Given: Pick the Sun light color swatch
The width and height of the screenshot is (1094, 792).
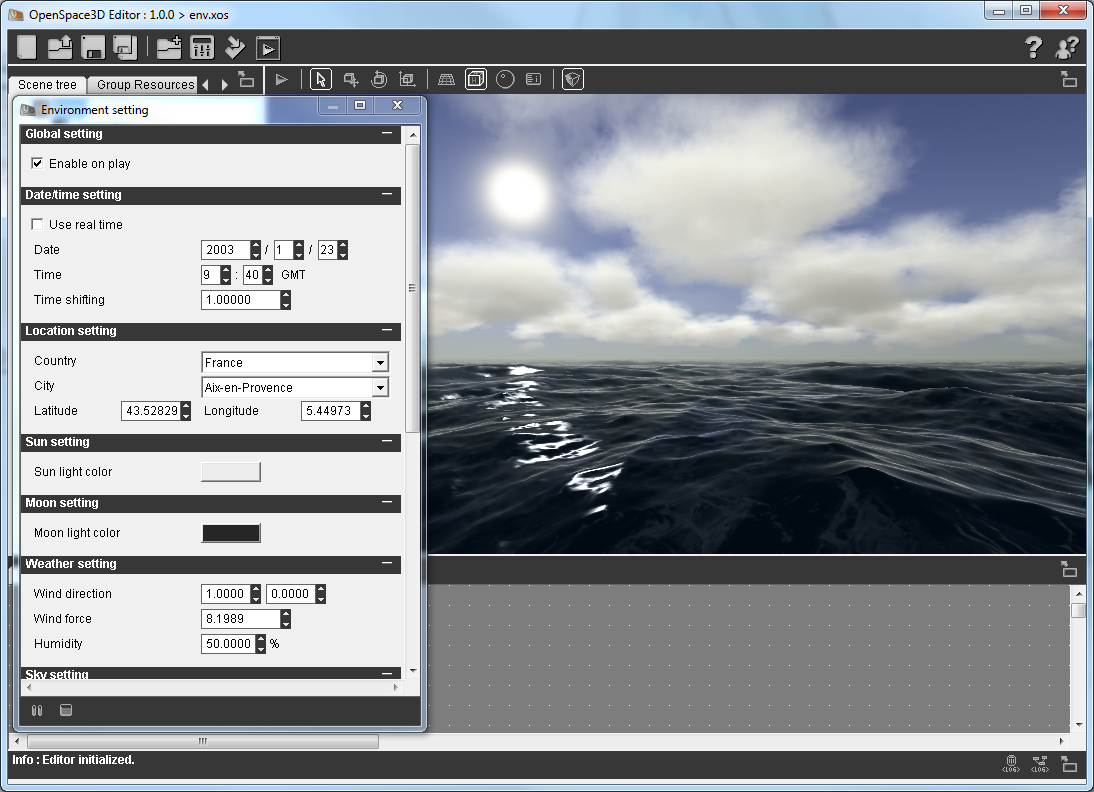Looking at the screenshot, I should click(x=231, y=472).
